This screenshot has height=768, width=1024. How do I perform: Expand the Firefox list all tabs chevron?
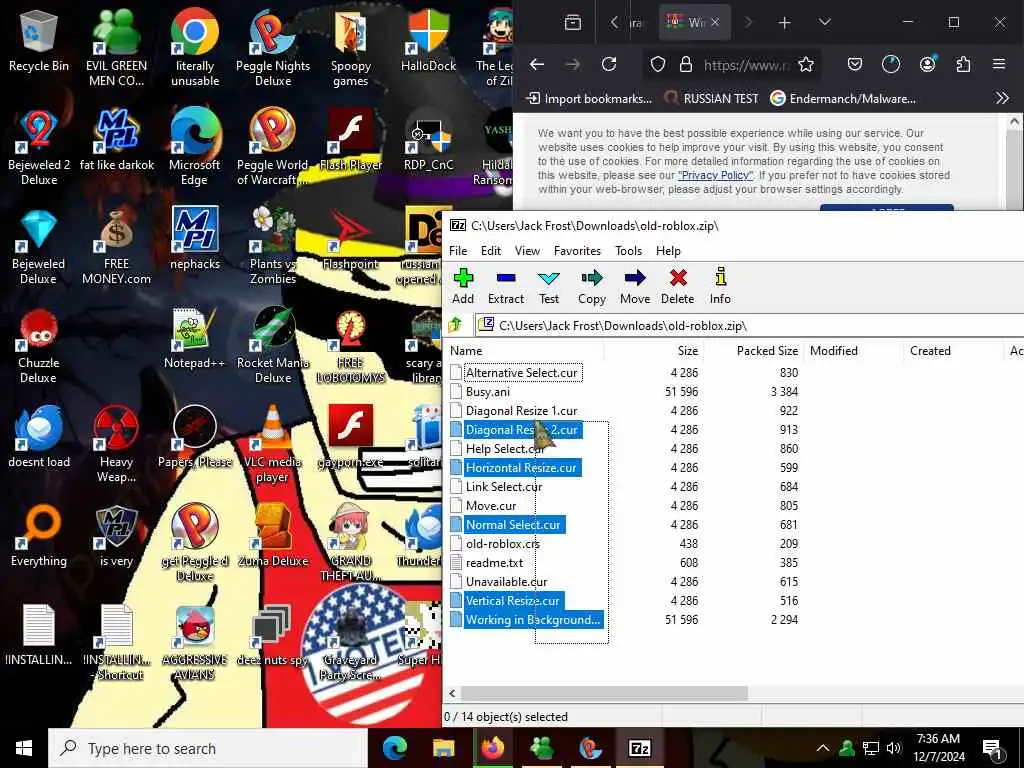click(x=825, y=22)
